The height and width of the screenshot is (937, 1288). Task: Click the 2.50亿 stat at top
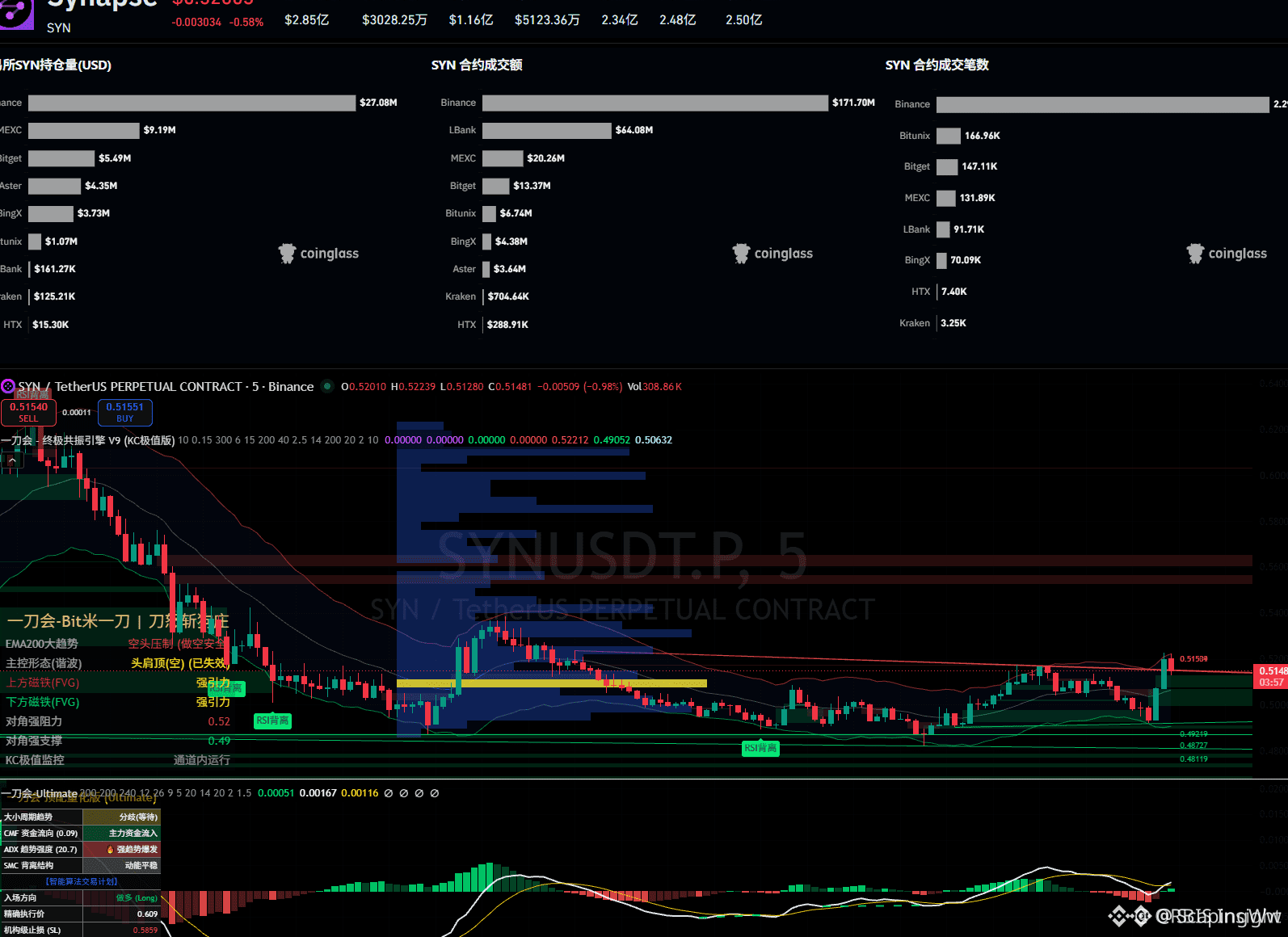pos(744,20)
